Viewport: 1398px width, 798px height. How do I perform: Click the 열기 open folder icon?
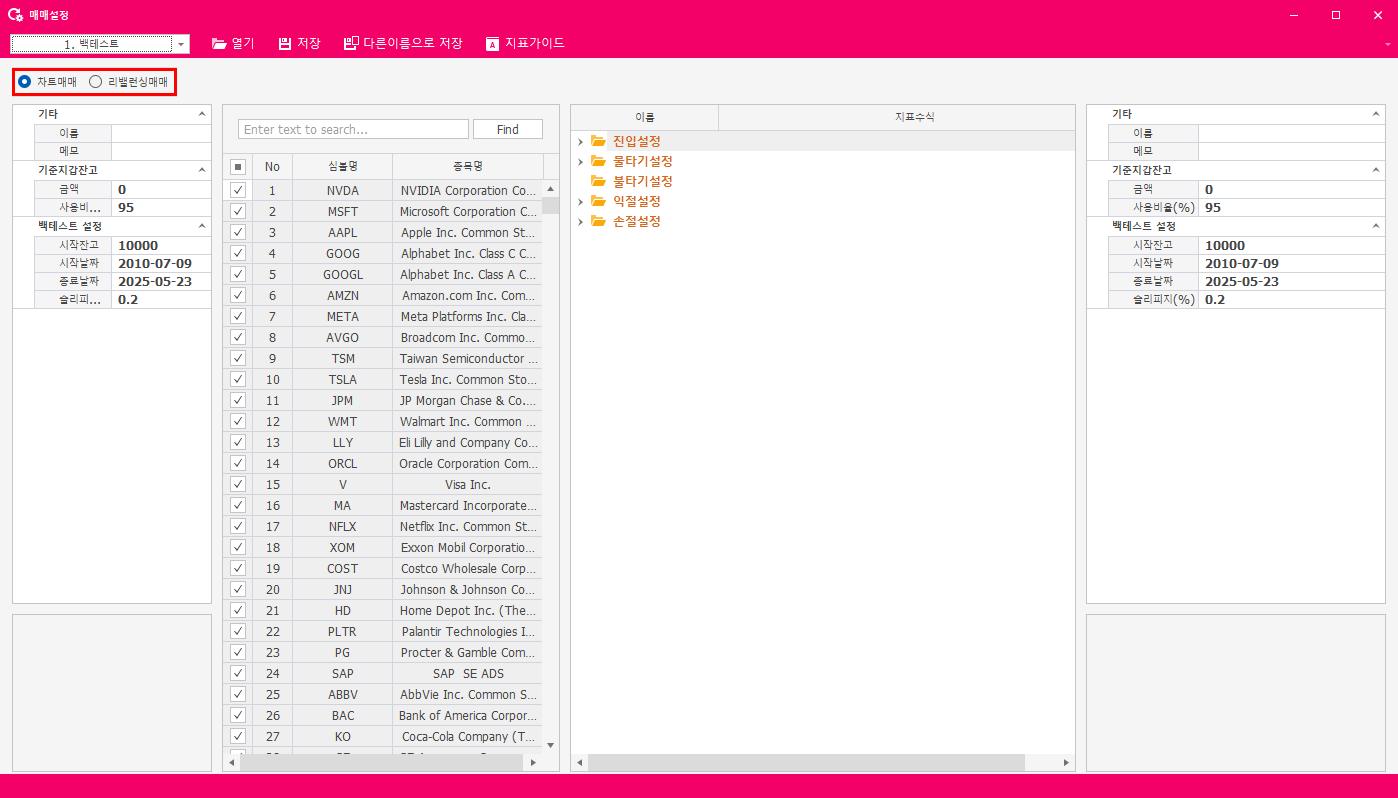coord(219,44)
